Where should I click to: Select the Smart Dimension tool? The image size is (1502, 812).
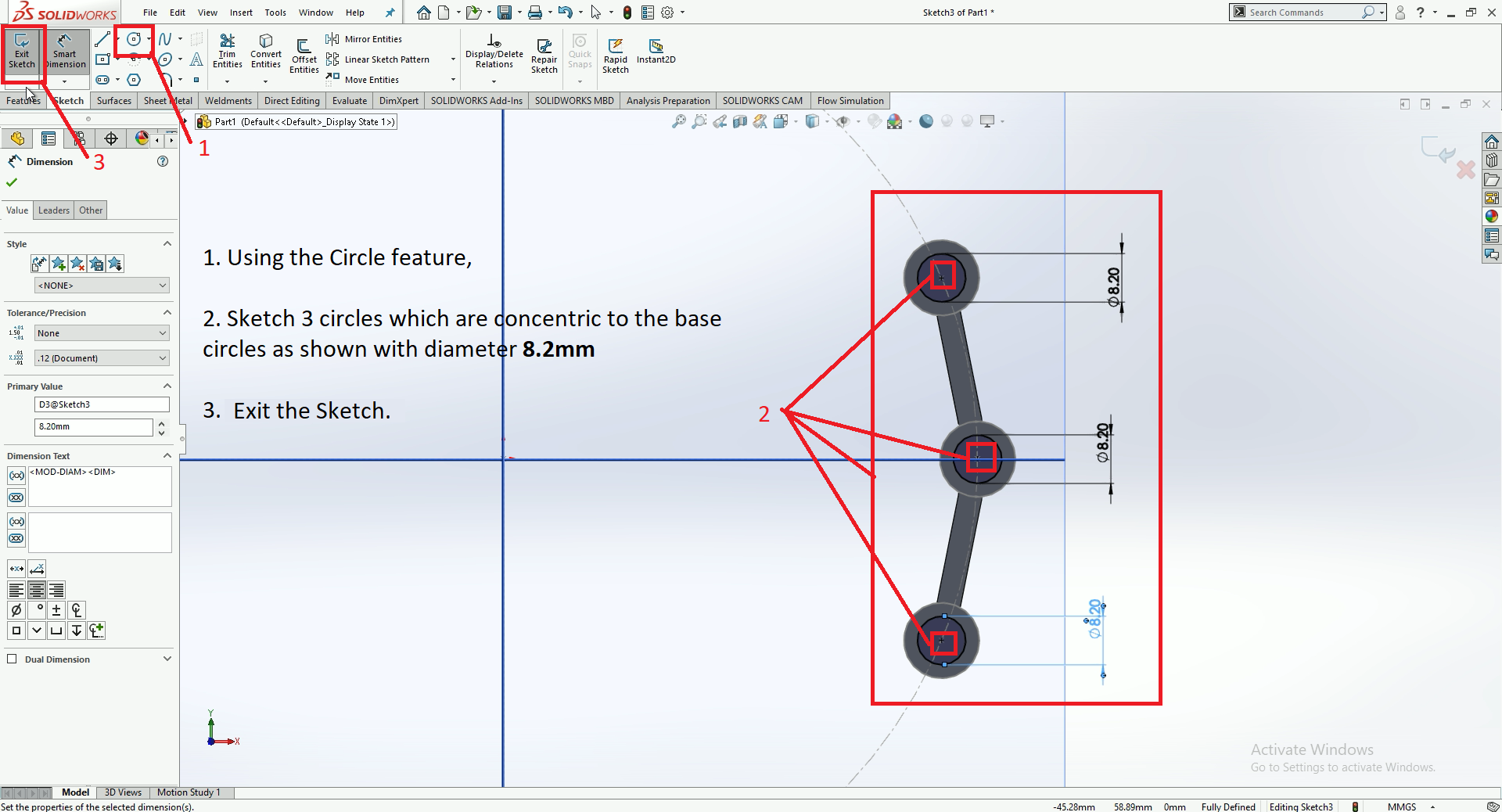65,52
